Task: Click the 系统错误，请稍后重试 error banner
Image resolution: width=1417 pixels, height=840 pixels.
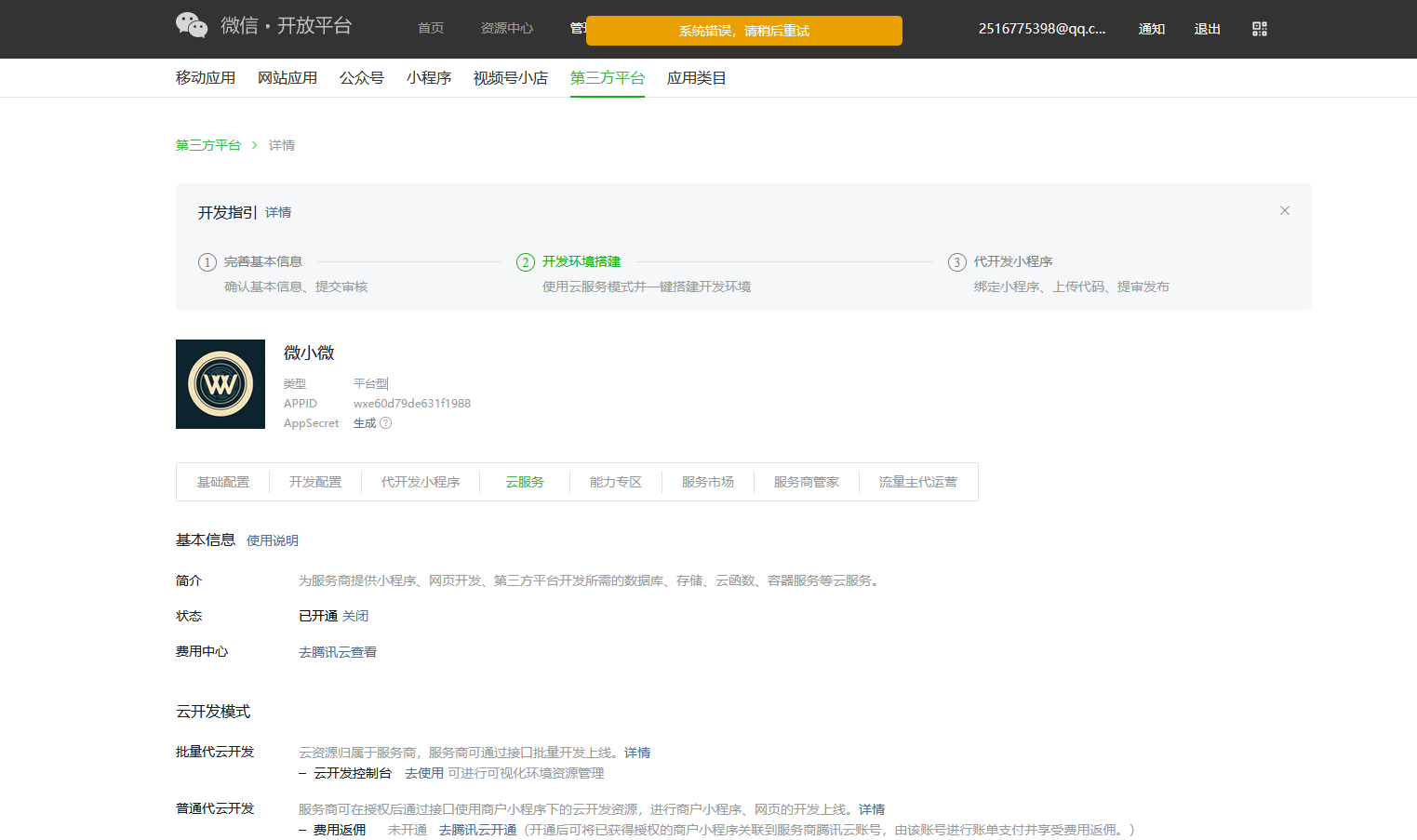Action: click(744, 31)
